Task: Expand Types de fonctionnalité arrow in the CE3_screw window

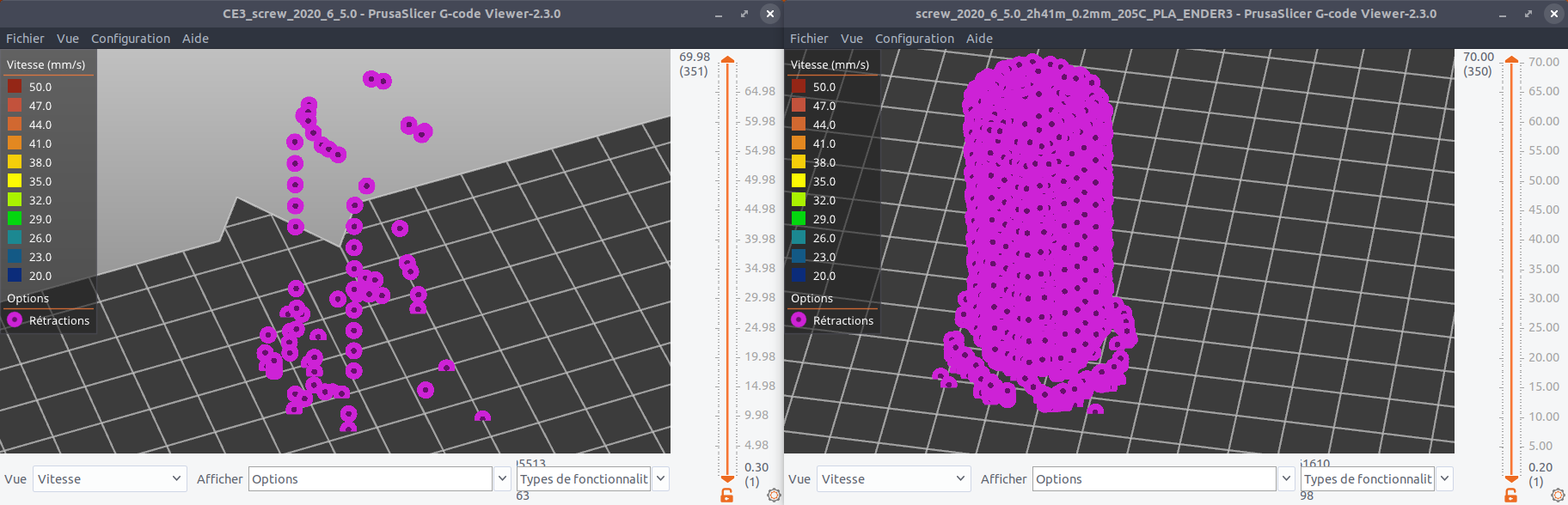Action: (661, 479)
